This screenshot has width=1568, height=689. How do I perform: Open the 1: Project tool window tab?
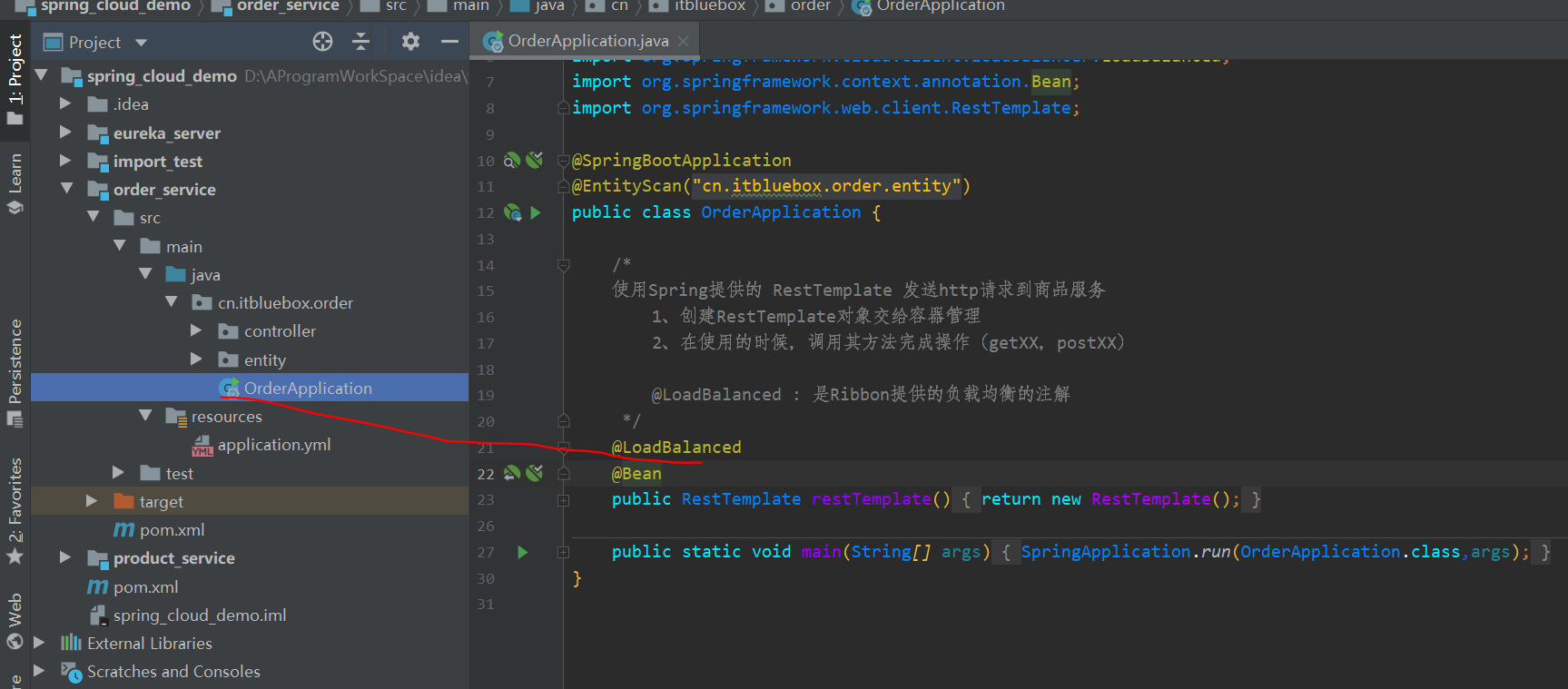[x=15, y=81]
